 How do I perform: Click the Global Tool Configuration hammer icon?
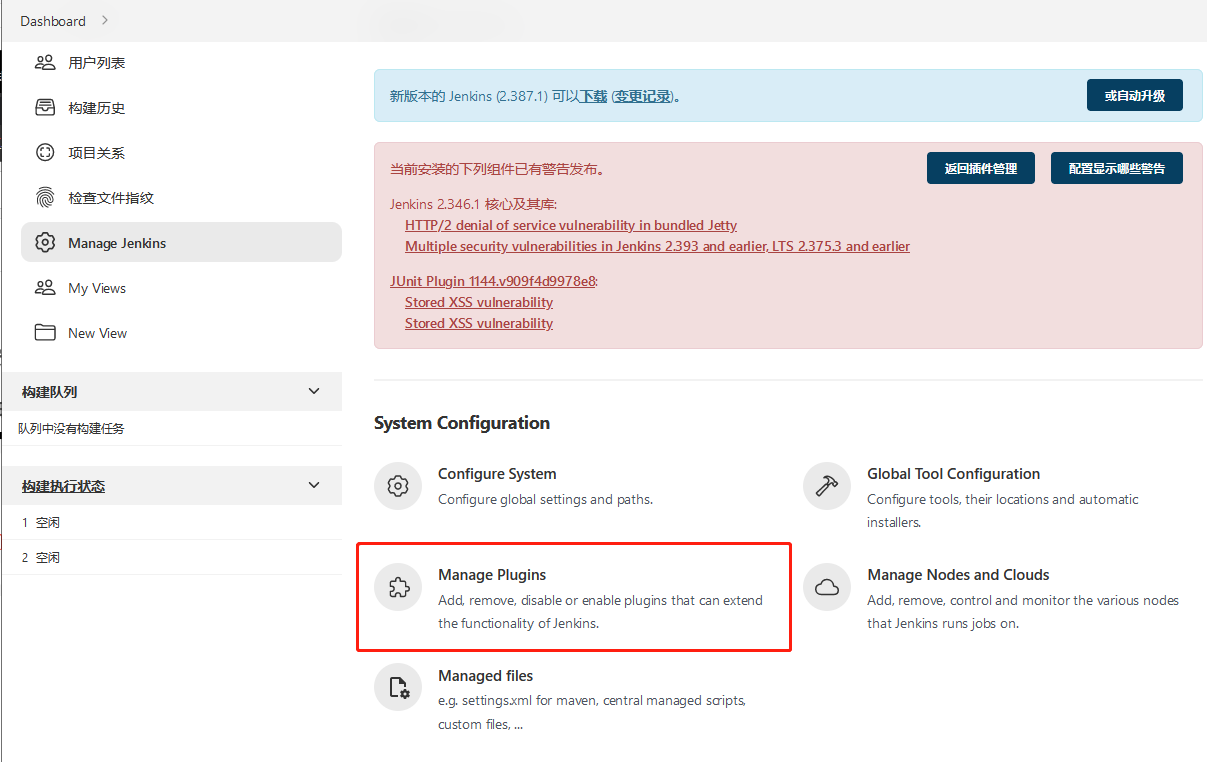pos(827,486)
